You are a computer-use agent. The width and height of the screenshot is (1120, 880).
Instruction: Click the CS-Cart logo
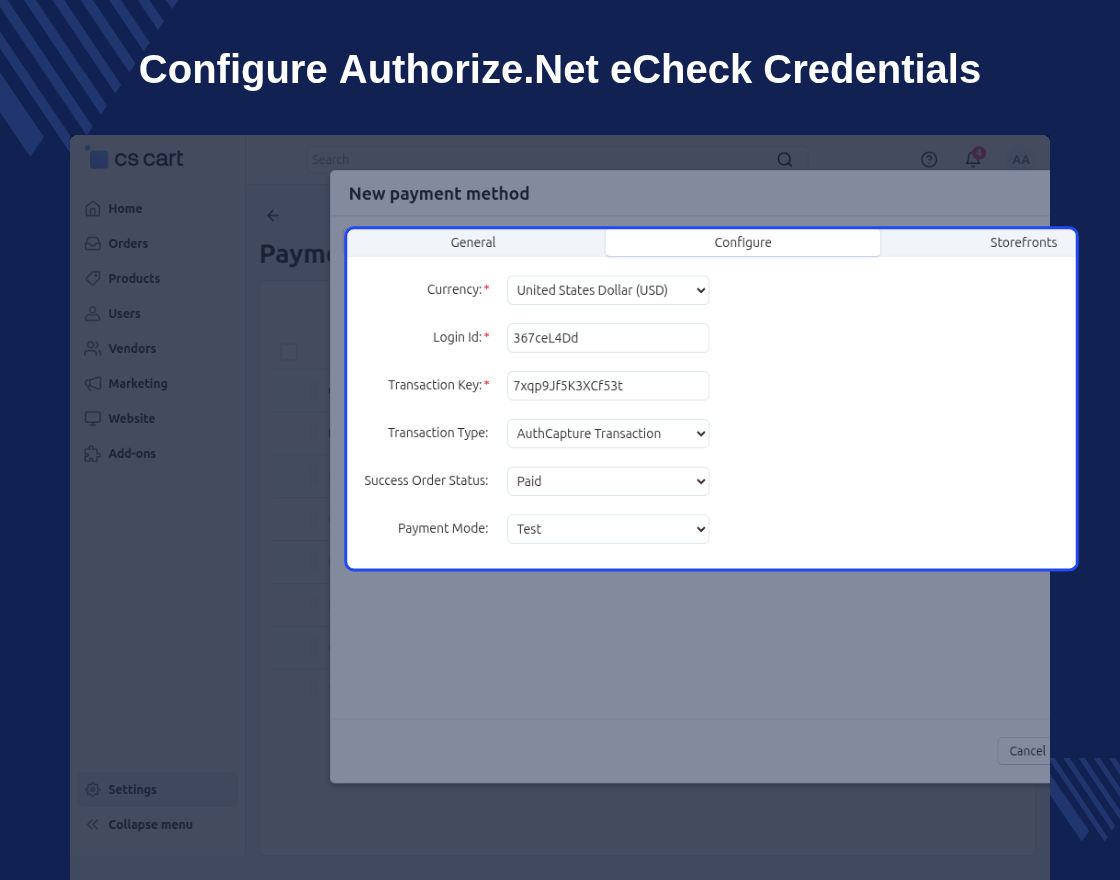click(x=134, y=158)
